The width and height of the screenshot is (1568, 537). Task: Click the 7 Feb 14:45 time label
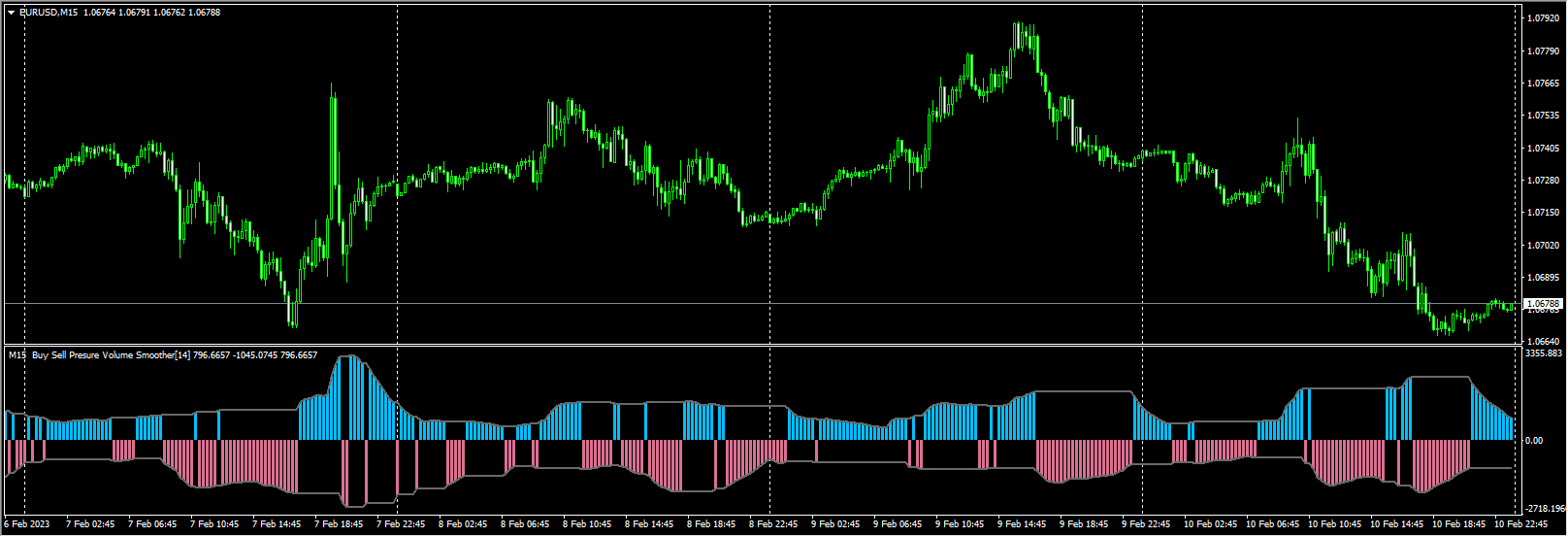(x=277, y=524)
